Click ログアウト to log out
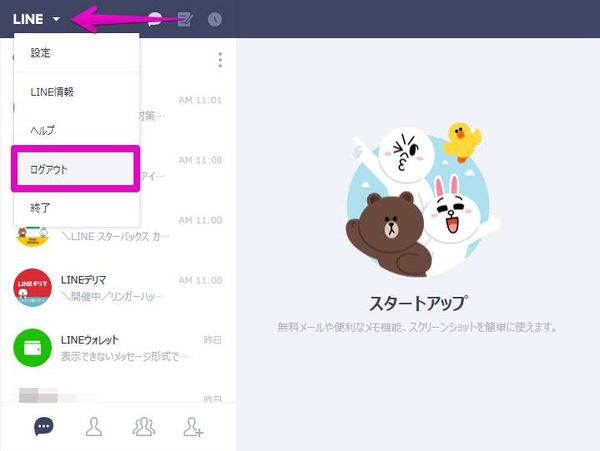Viewport: 600px width, 451px height. 75,169
